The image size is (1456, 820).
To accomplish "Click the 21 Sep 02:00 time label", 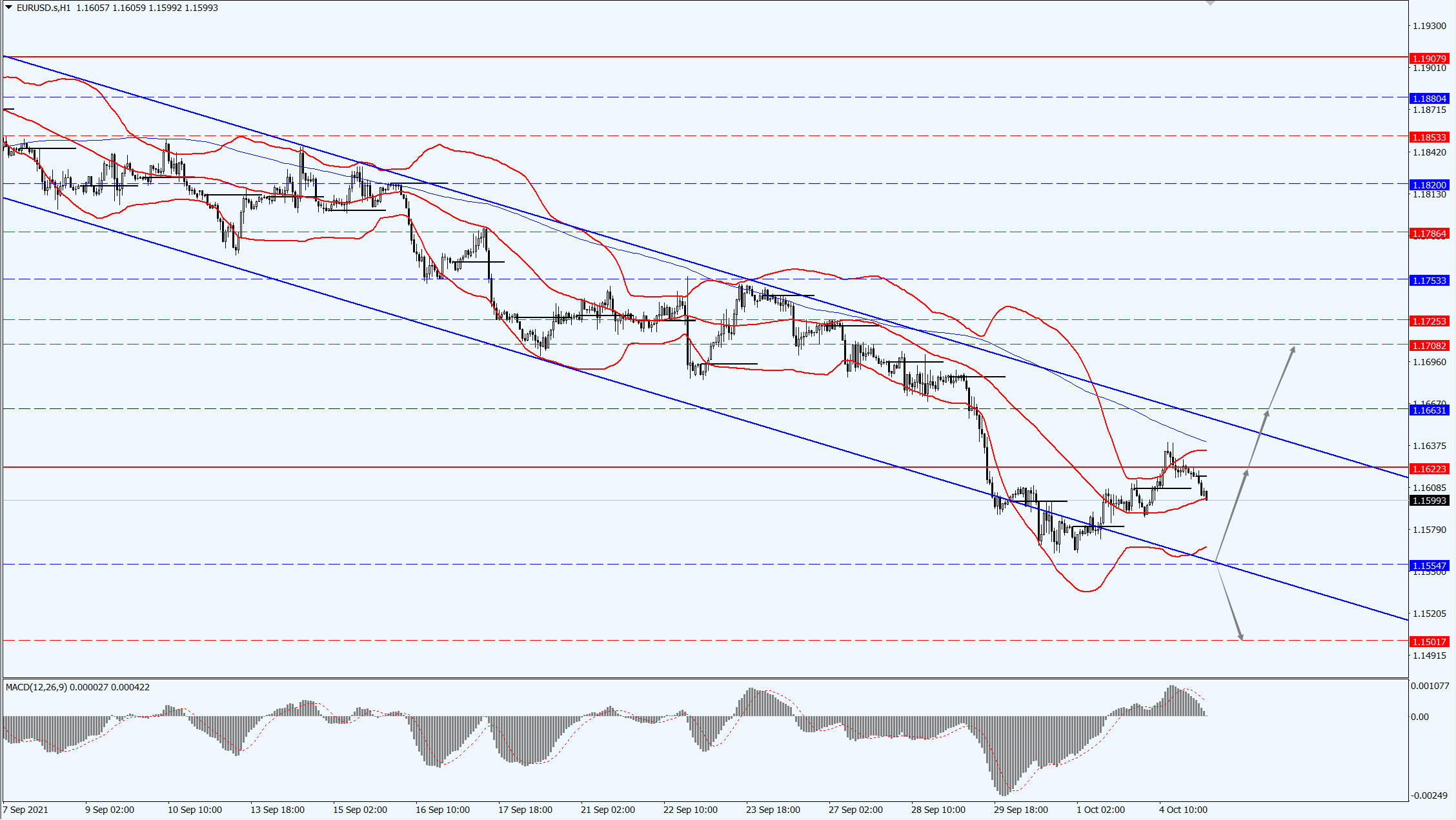I will (x=608, y=810).
